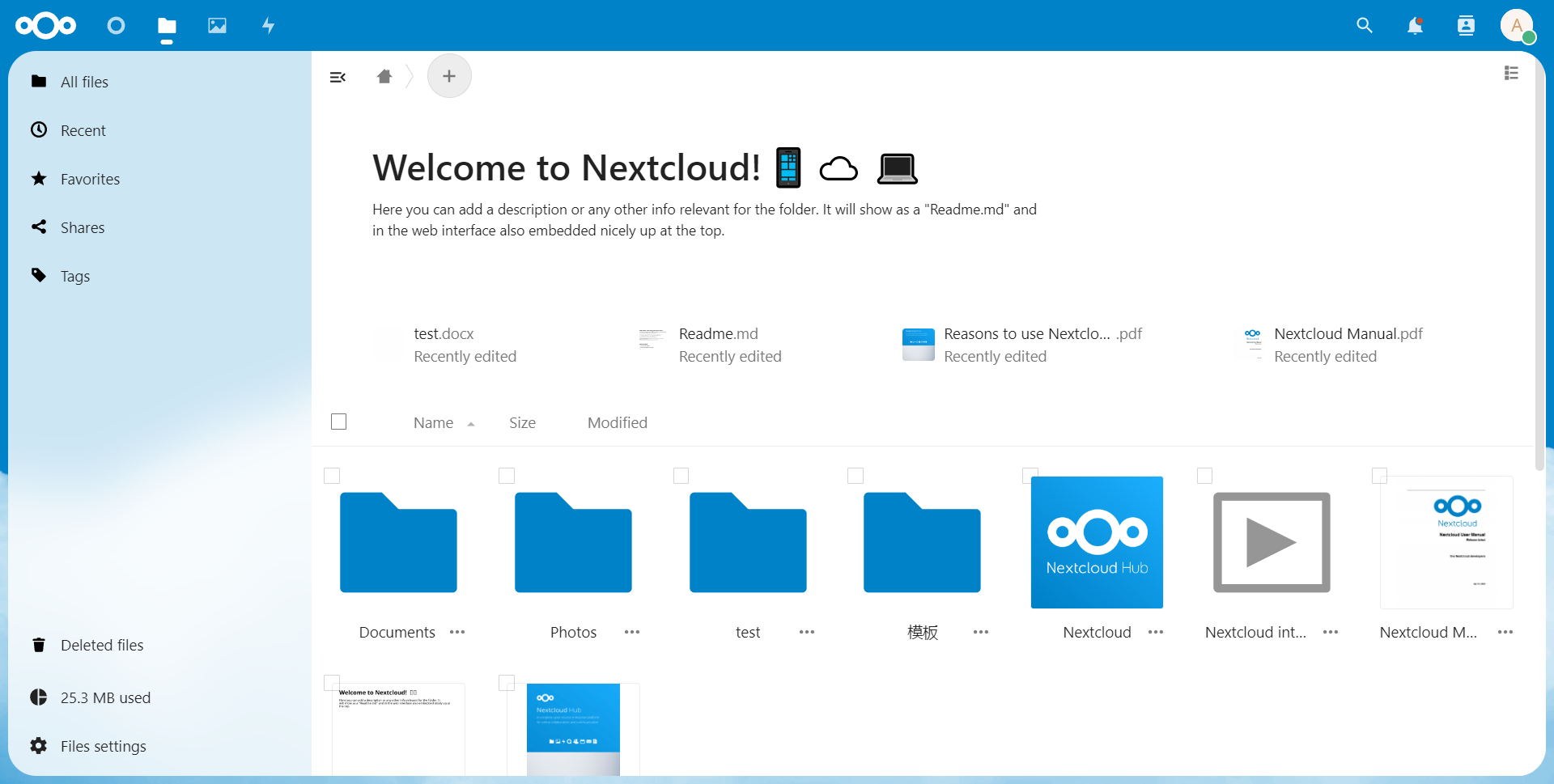Viewport: 1554px width, 784px height.
Task: Switch to list view toggle
Action: 1511,73
